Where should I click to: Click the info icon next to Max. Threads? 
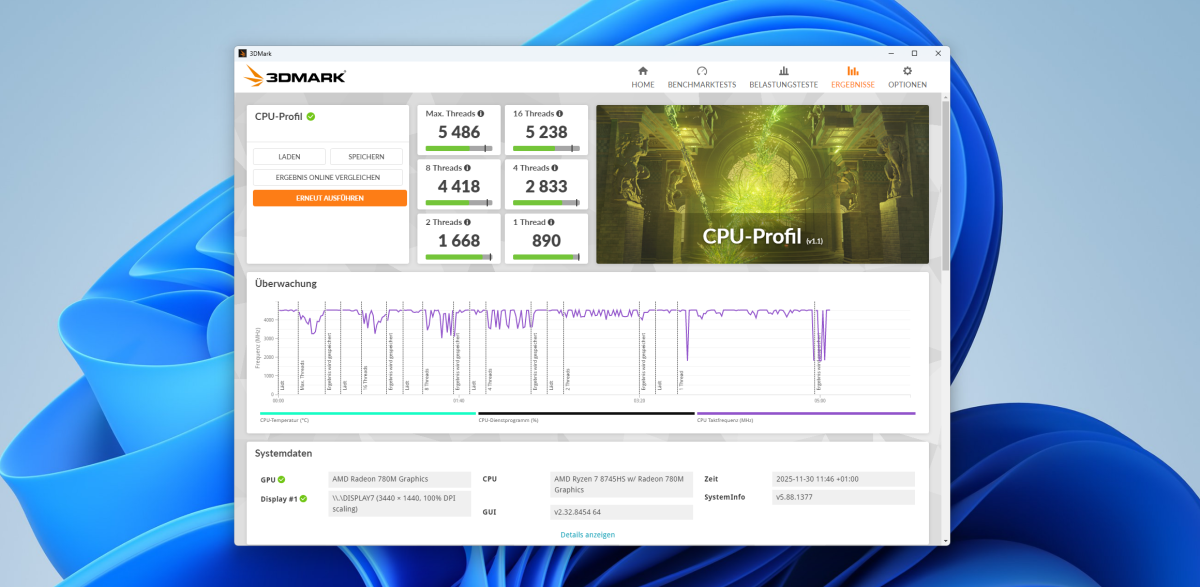click(481, 114)
